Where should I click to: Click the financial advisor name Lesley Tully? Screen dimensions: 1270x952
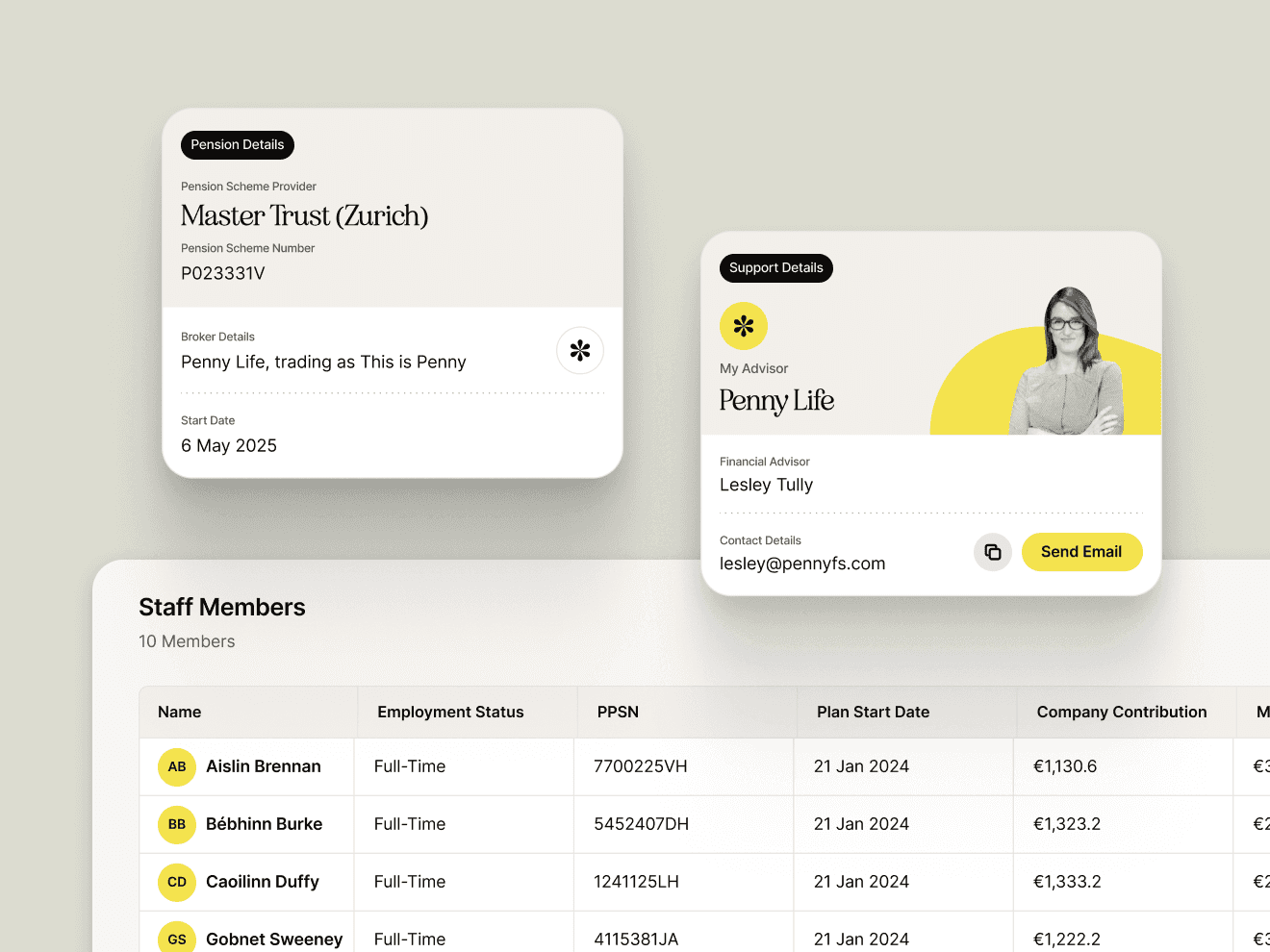coord(766,485)
